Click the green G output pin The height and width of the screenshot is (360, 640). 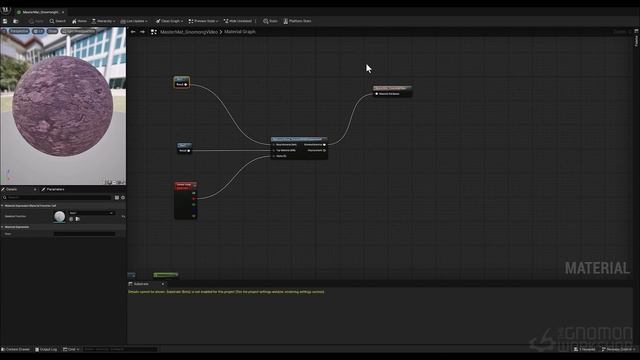[194, 204]
